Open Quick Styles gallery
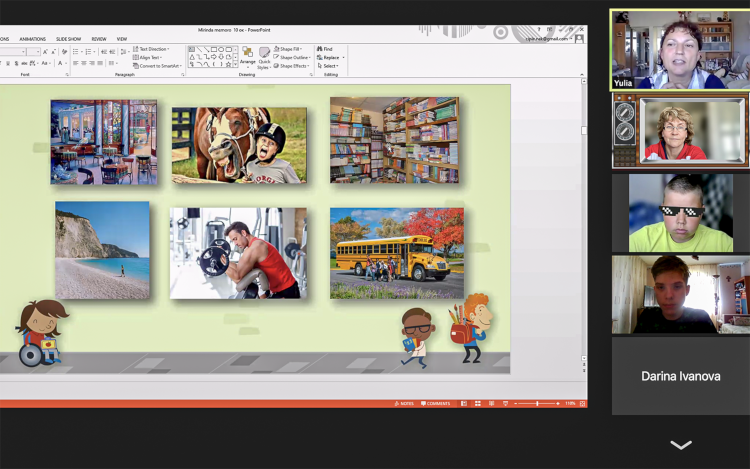The width and height of the screenshot is (750, 469). (x=264, y=58)
